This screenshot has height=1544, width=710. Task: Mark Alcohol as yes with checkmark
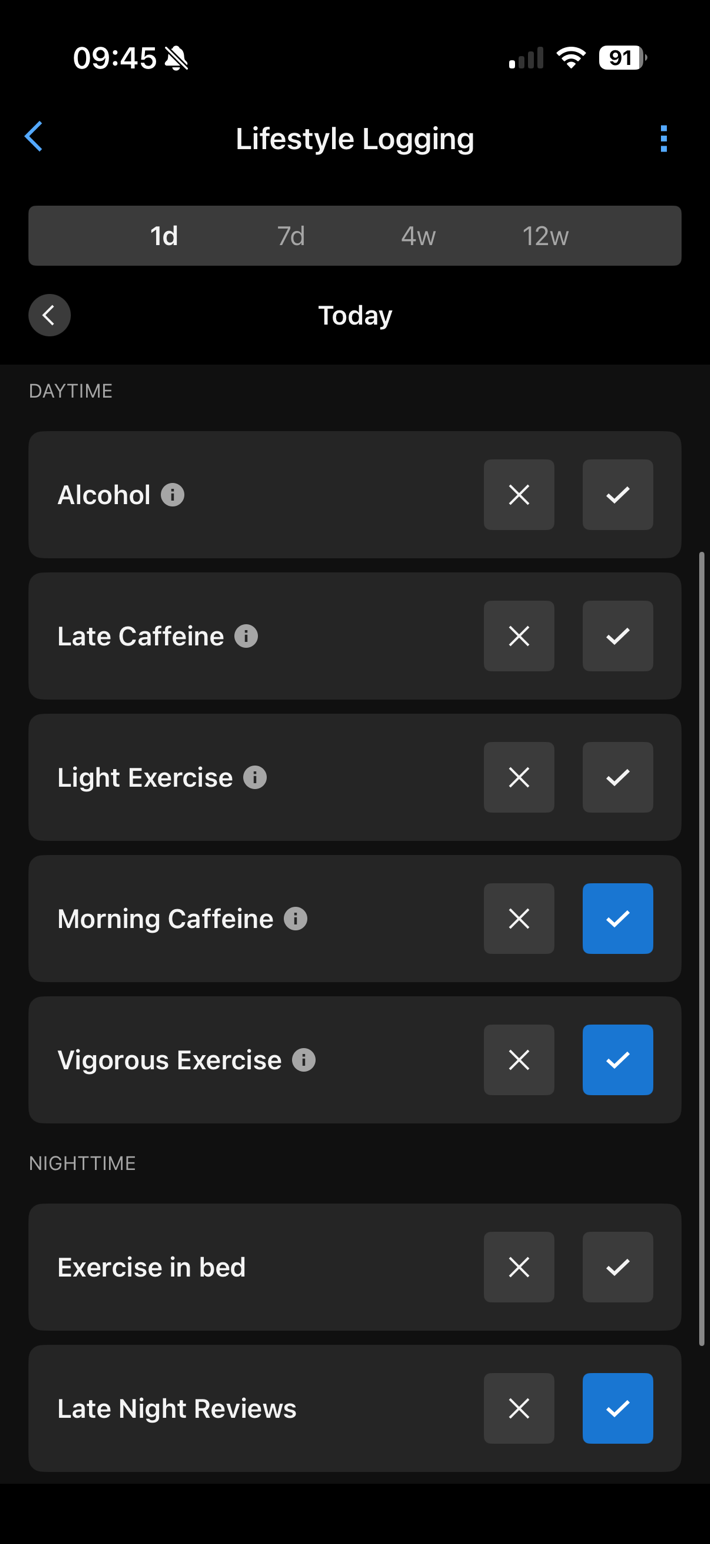pos(618,495)
